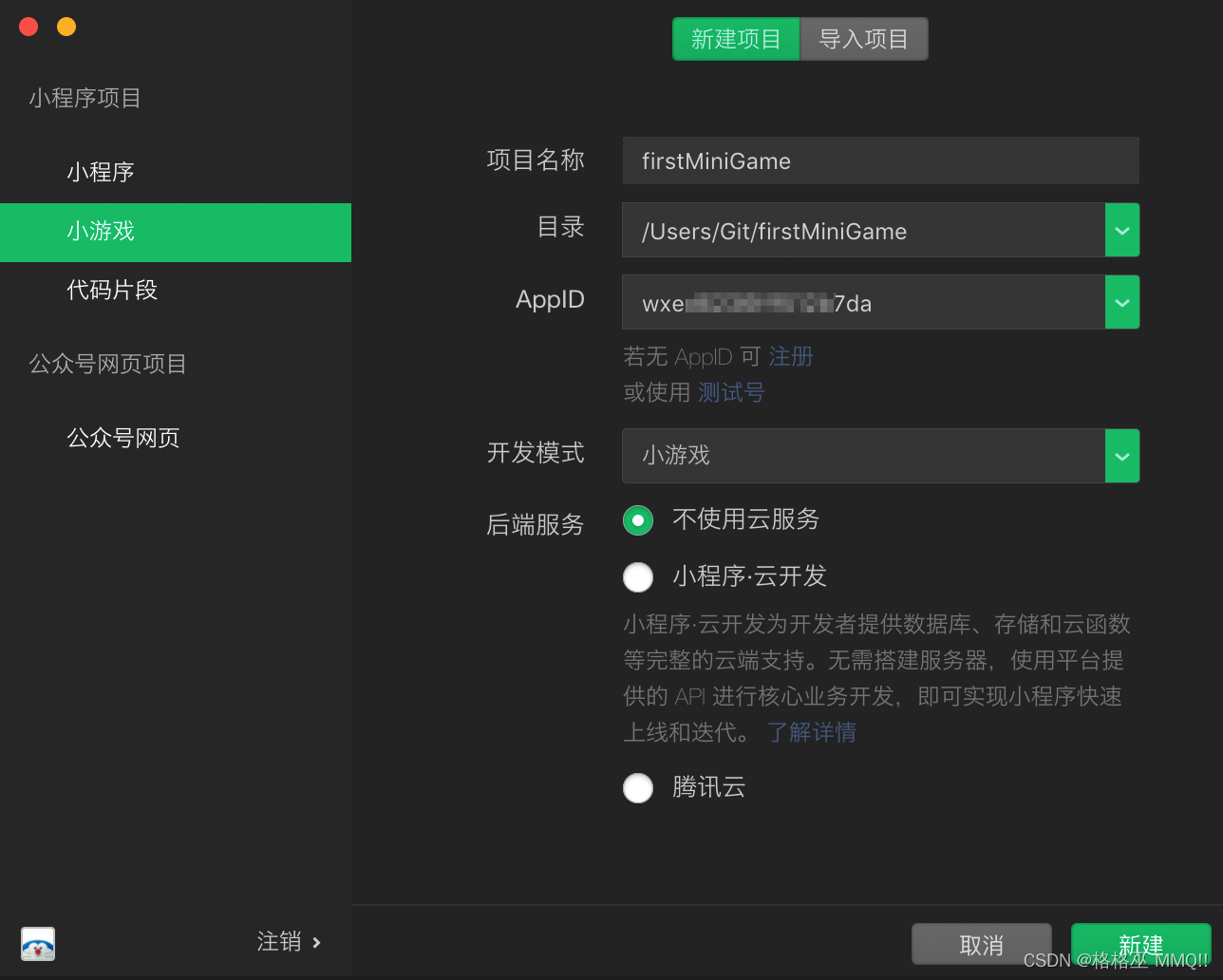Click the 注册 link to register AppID
This screenshot has height=980, width=1223.
(791, 356)
